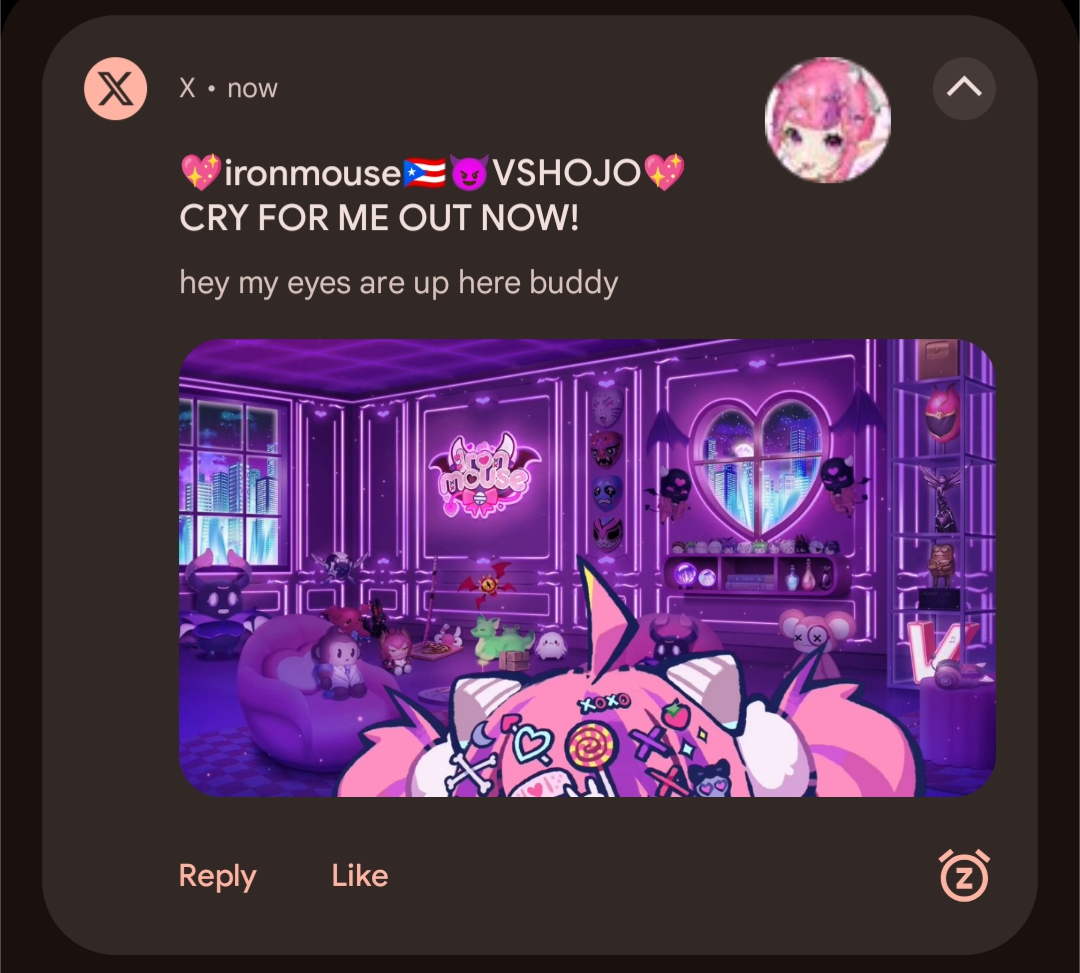Click the heart-shaped window in image
Viewport: 1080px width, 973px height.
pyautogui.click(x=760, y=468)
